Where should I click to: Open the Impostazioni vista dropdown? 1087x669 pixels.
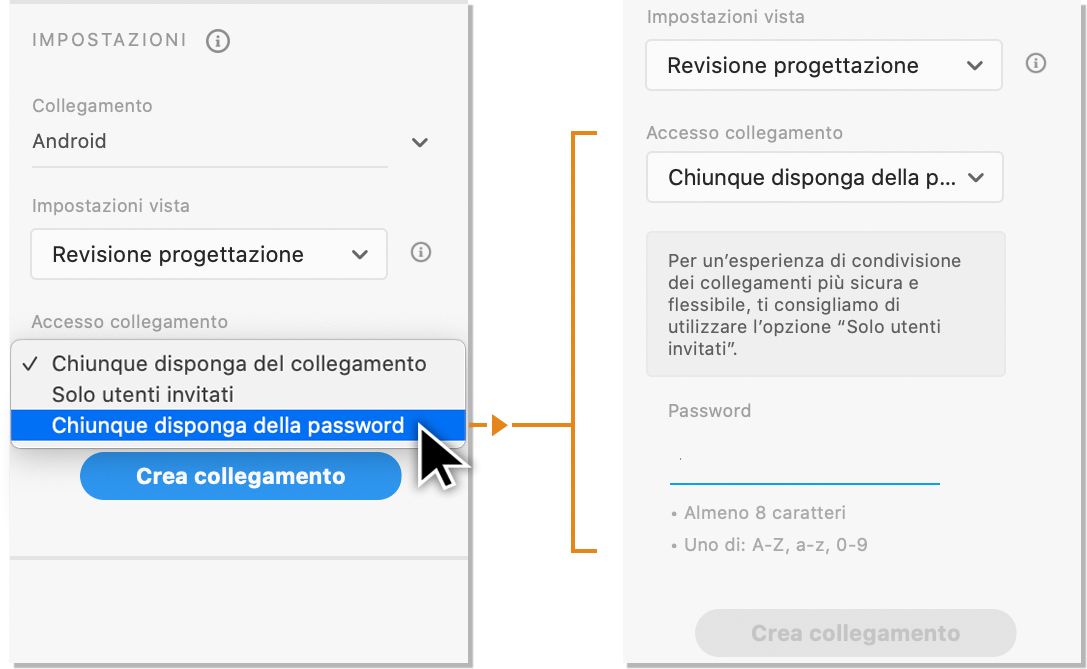pos(208,254)
